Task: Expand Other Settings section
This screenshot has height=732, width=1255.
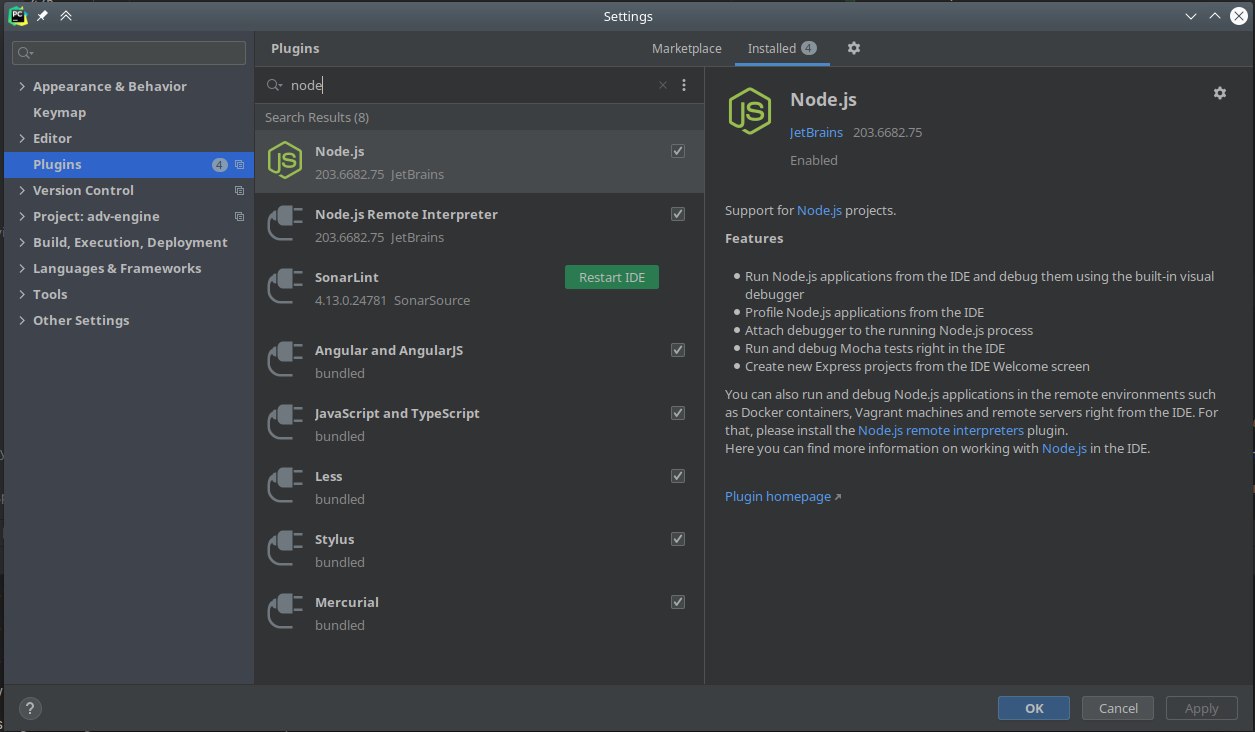Action: pos(22,321)
